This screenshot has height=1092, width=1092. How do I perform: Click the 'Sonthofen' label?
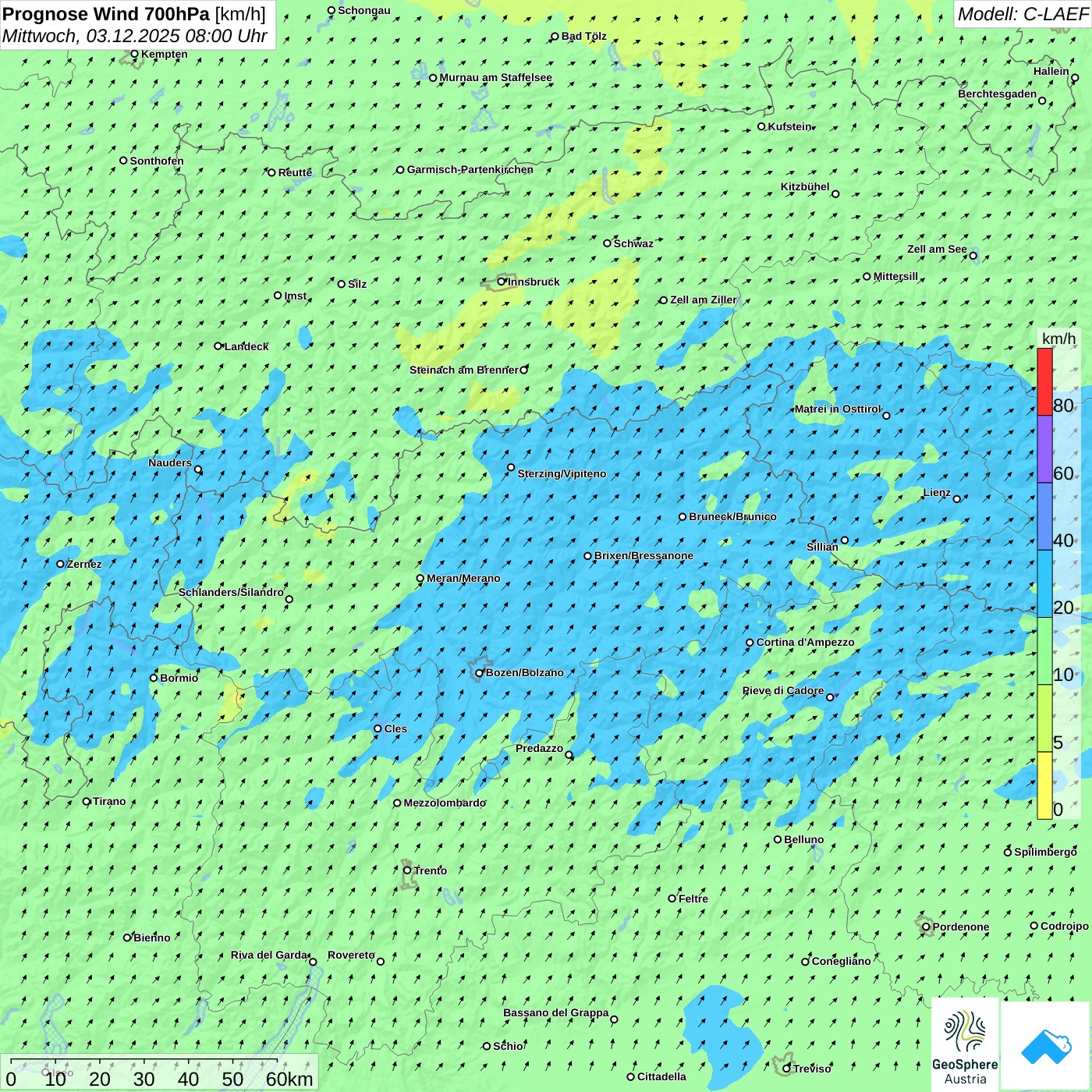[x=157, y=161]
